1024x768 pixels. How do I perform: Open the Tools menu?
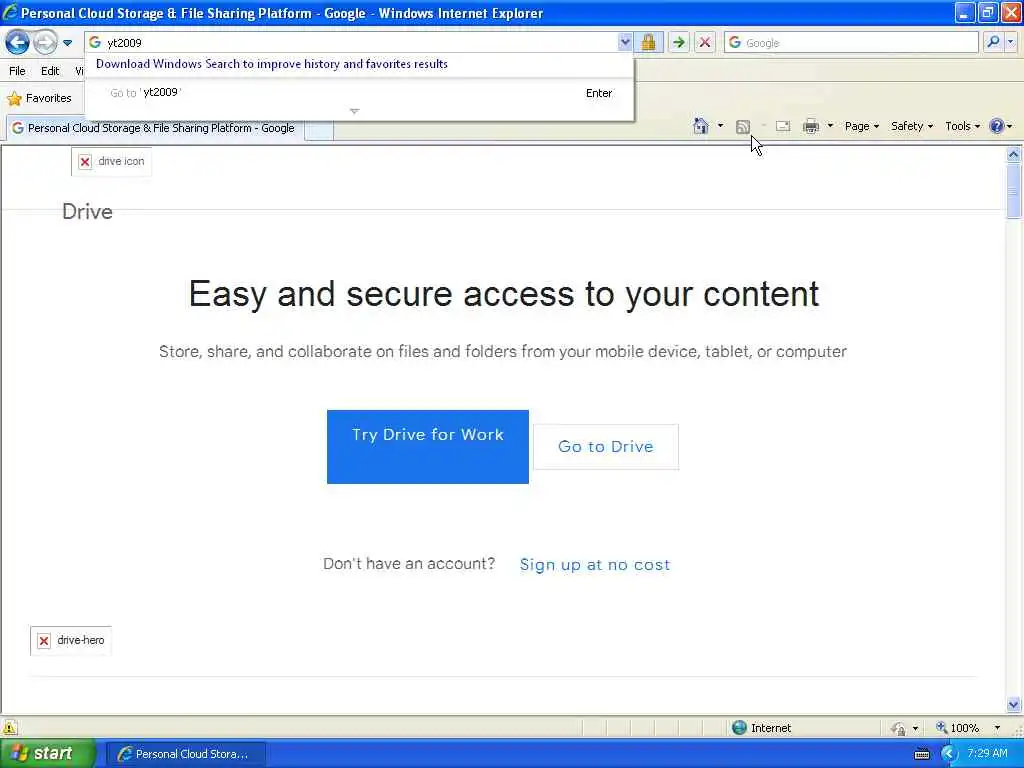(963, 126)
